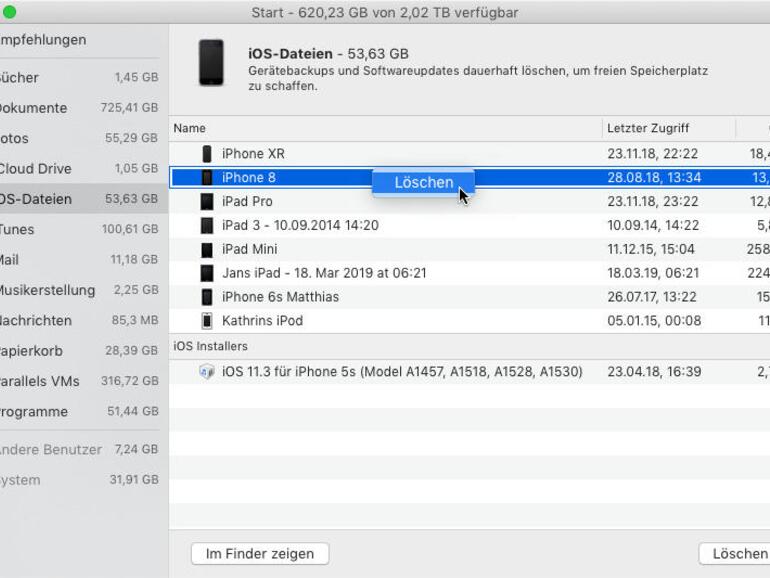Click the iPad Pro device icon
Viewport: 770px width, 578px height.
[207, 201]
